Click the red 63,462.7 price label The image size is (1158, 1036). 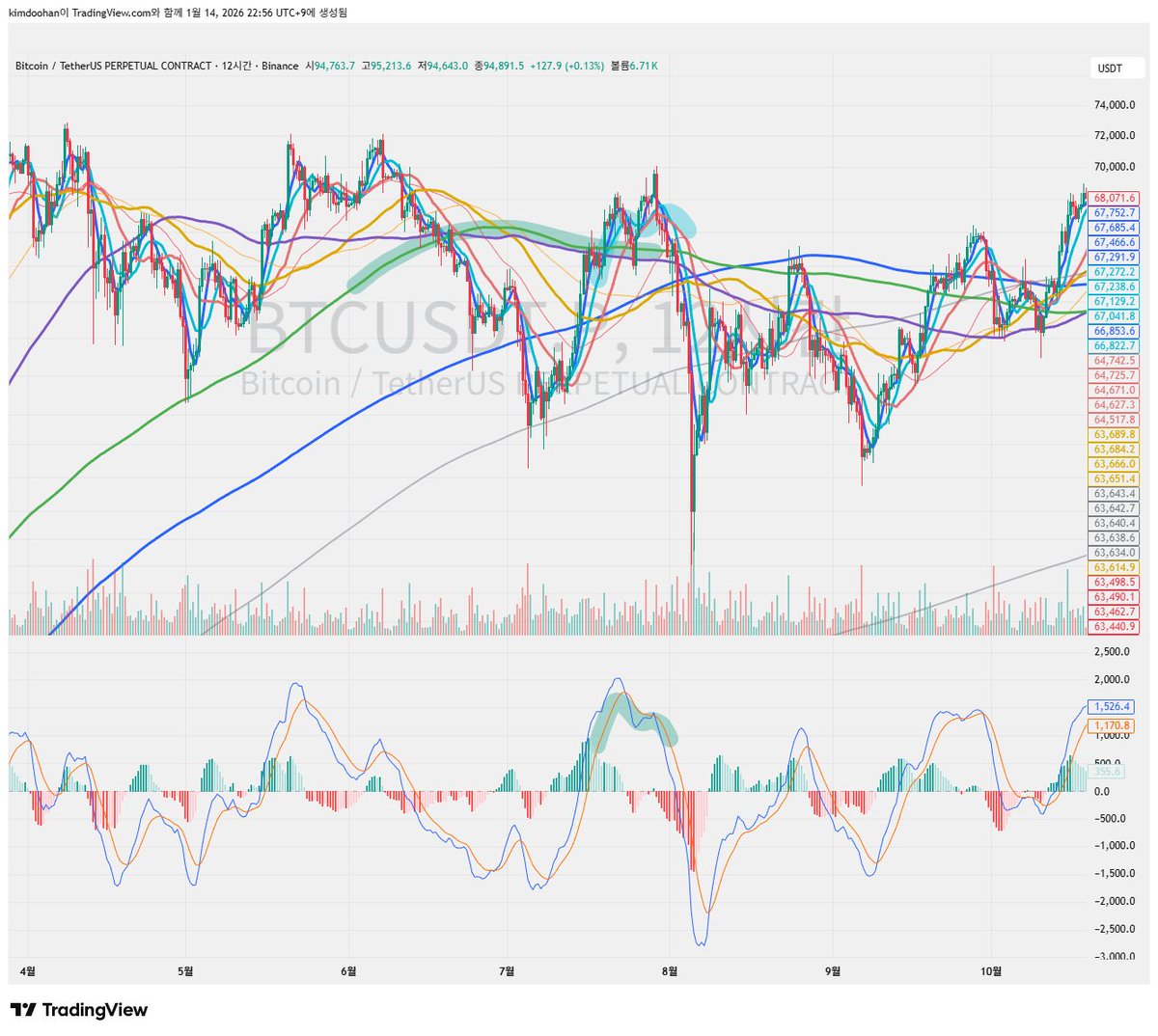pos(1114,612)
